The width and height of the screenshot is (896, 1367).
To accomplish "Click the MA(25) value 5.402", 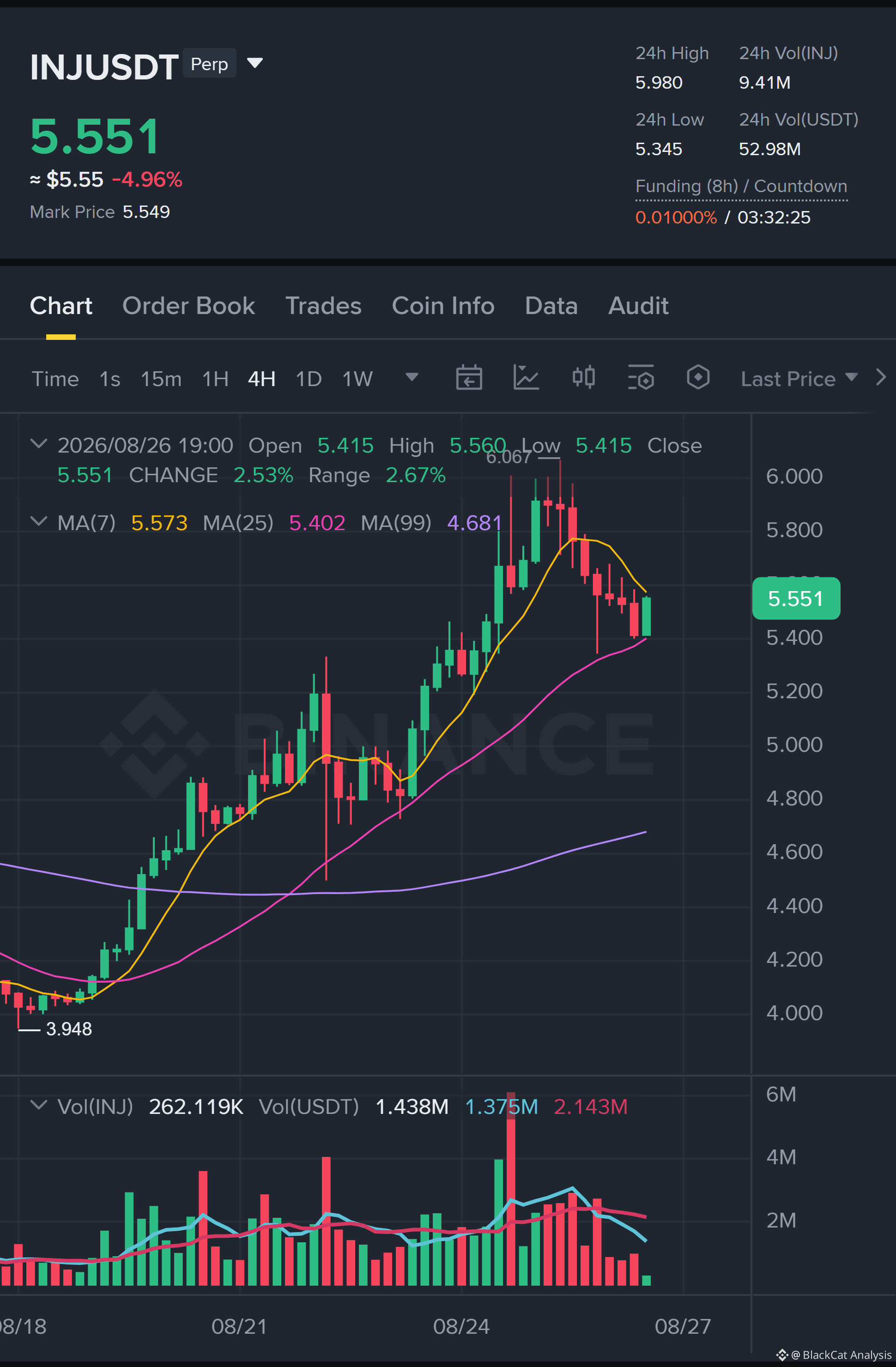I will [317, 523].
